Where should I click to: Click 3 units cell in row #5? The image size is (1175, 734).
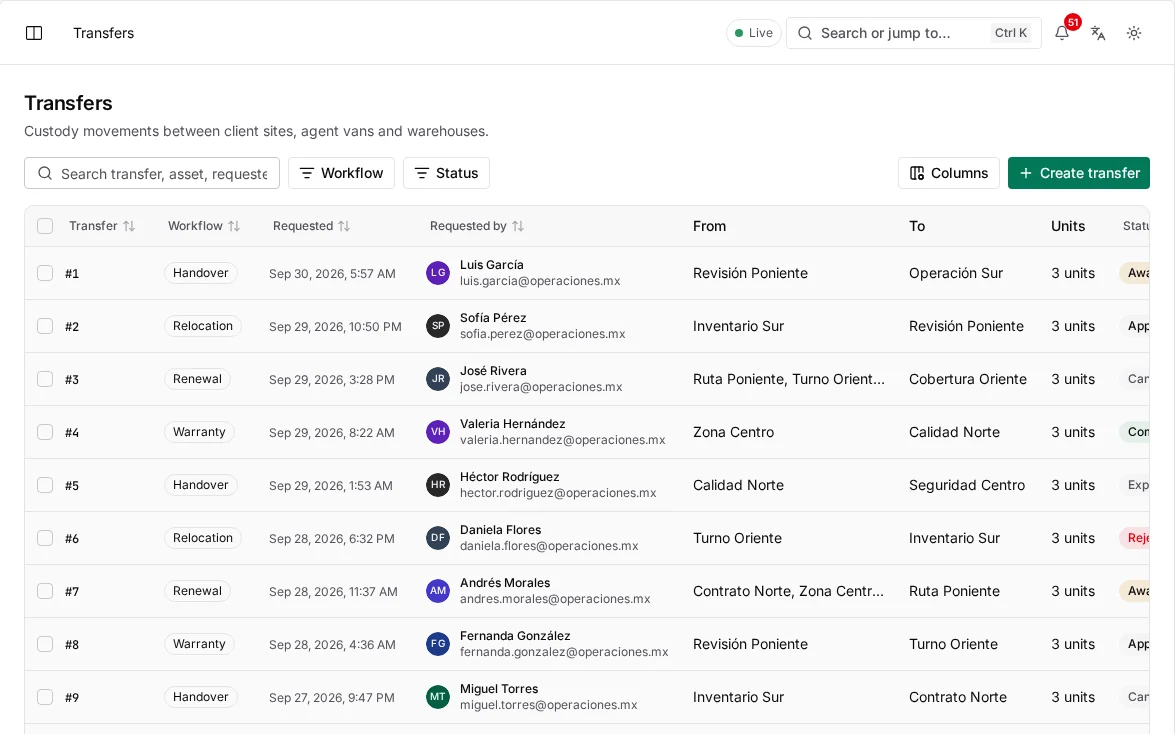click(1073, 485)
